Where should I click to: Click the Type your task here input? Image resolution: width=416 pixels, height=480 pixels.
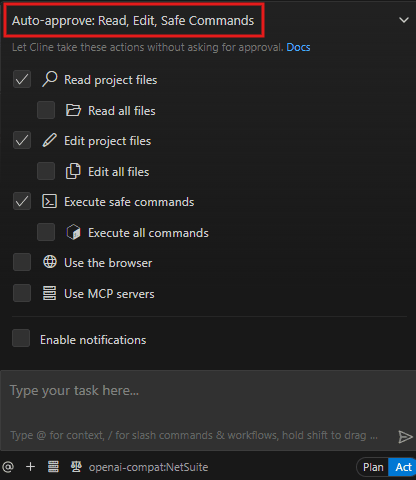[208, 410]
